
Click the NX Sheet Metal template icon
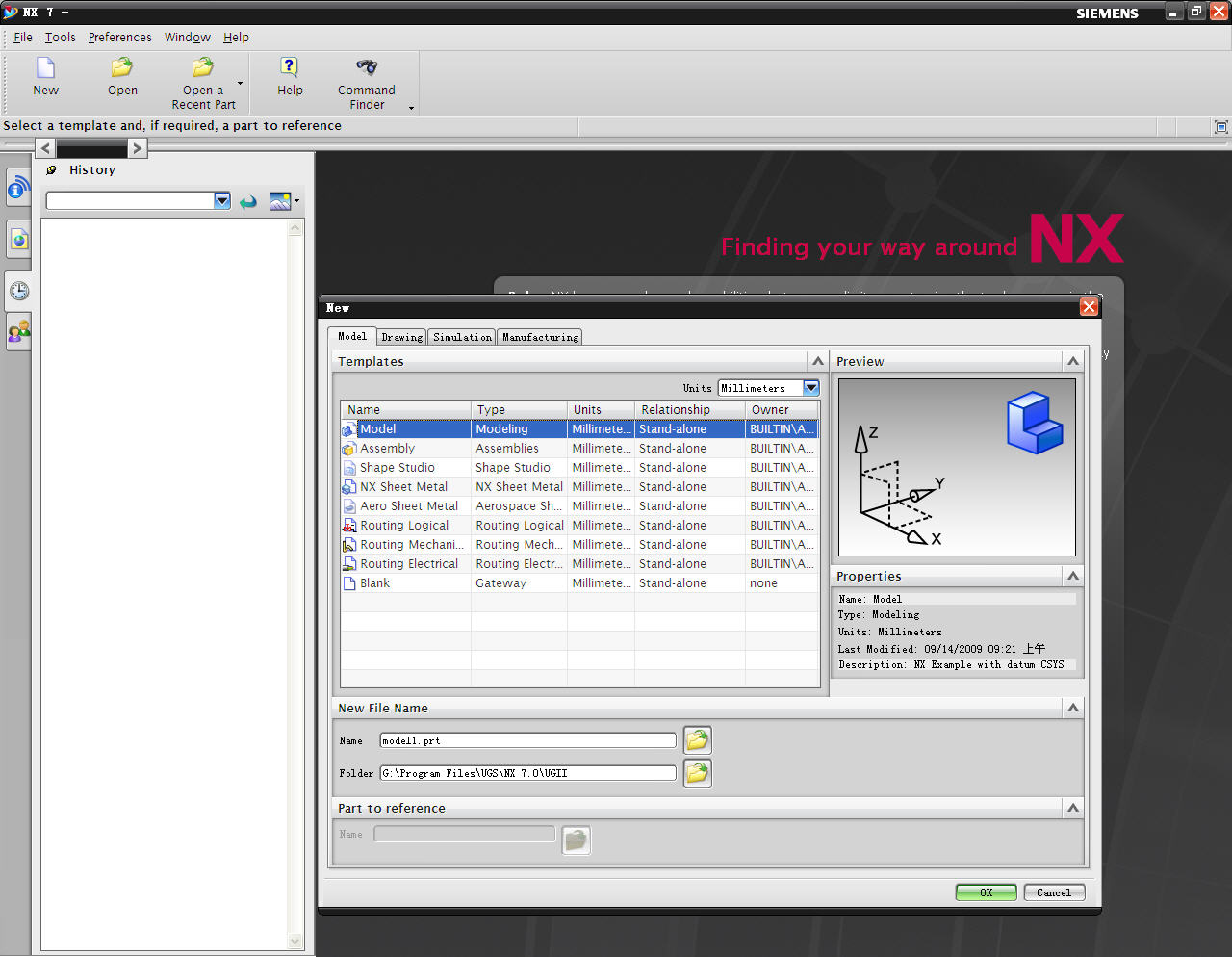pyautogui.click(x=349, y=487)
